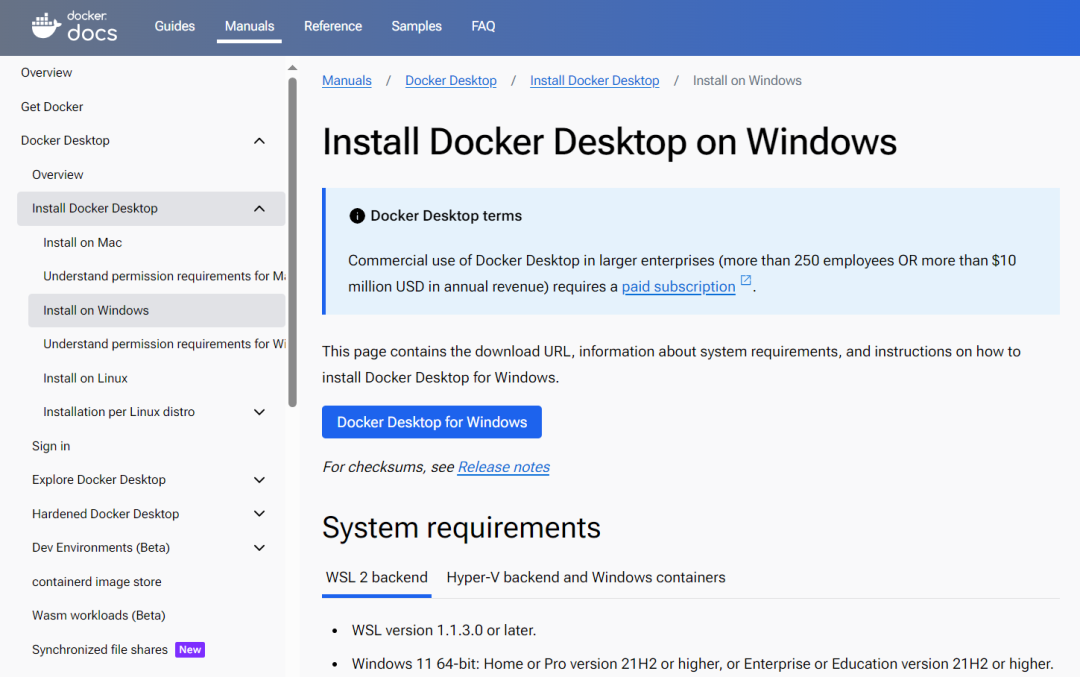Click the System requirements heading
The height and width of the screenshot is (677, 1080).
pyautogui.click(x=461, y=528)
